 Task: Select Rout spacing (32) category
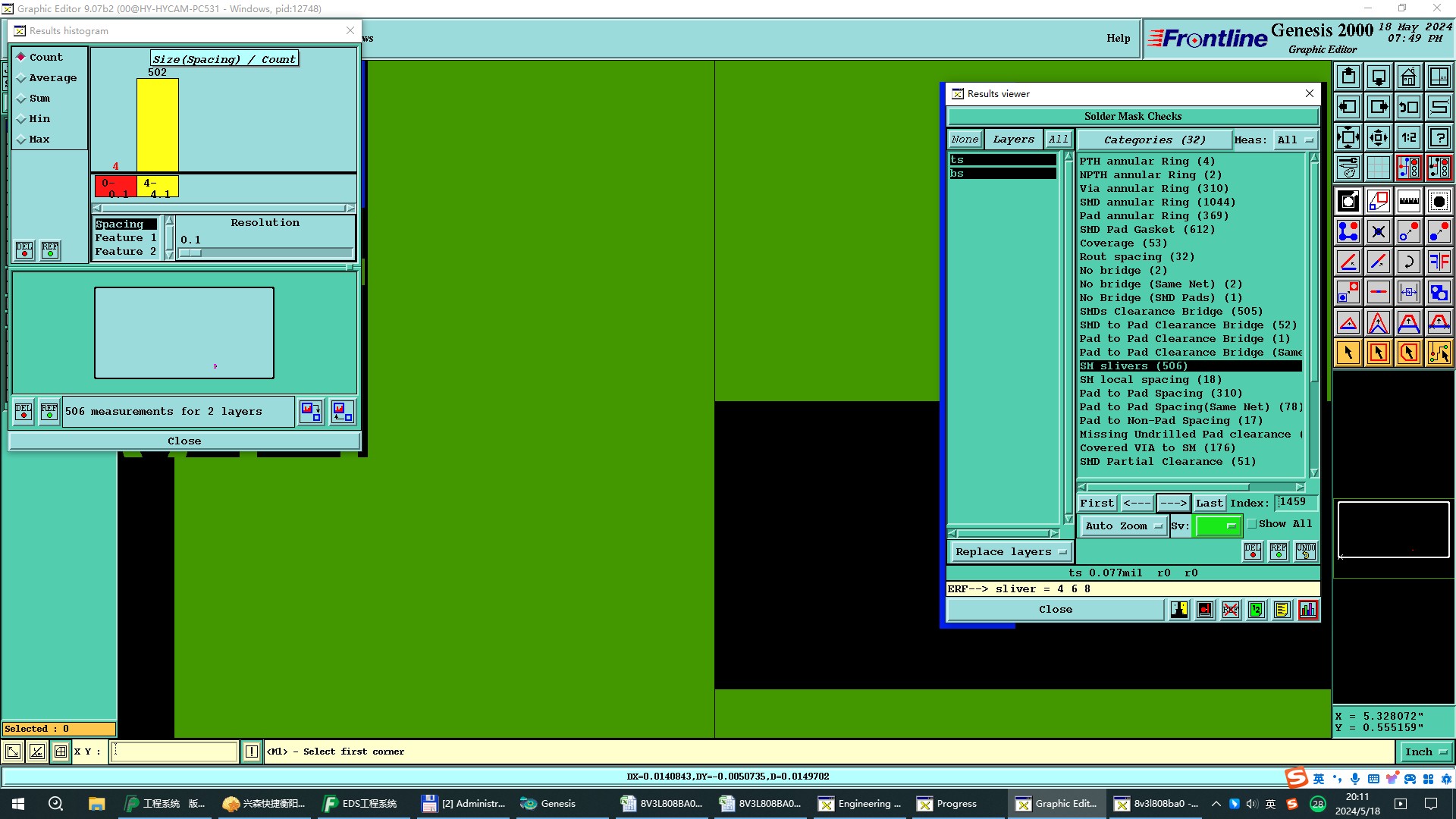point(1137,257)
